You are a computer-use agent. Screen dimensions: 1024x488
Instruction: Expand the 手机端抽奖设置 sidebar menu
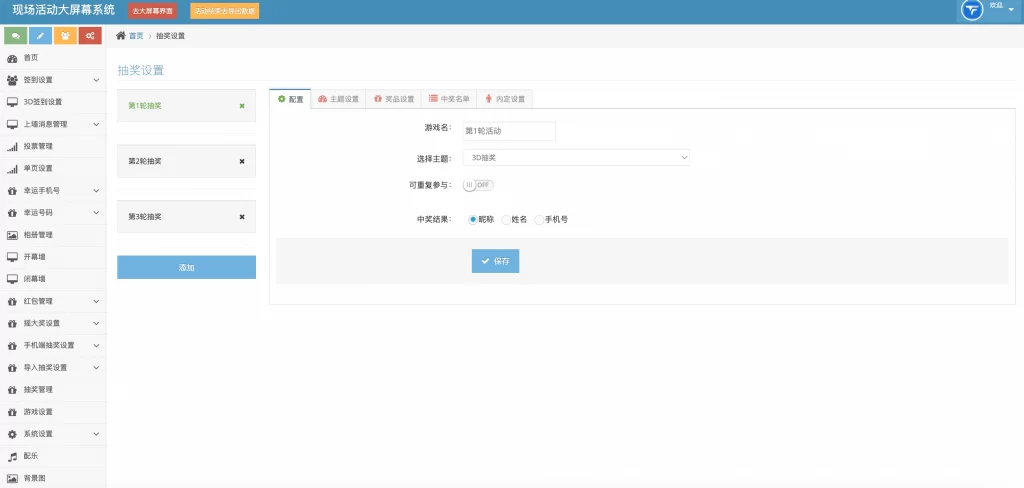click(52, 346)
